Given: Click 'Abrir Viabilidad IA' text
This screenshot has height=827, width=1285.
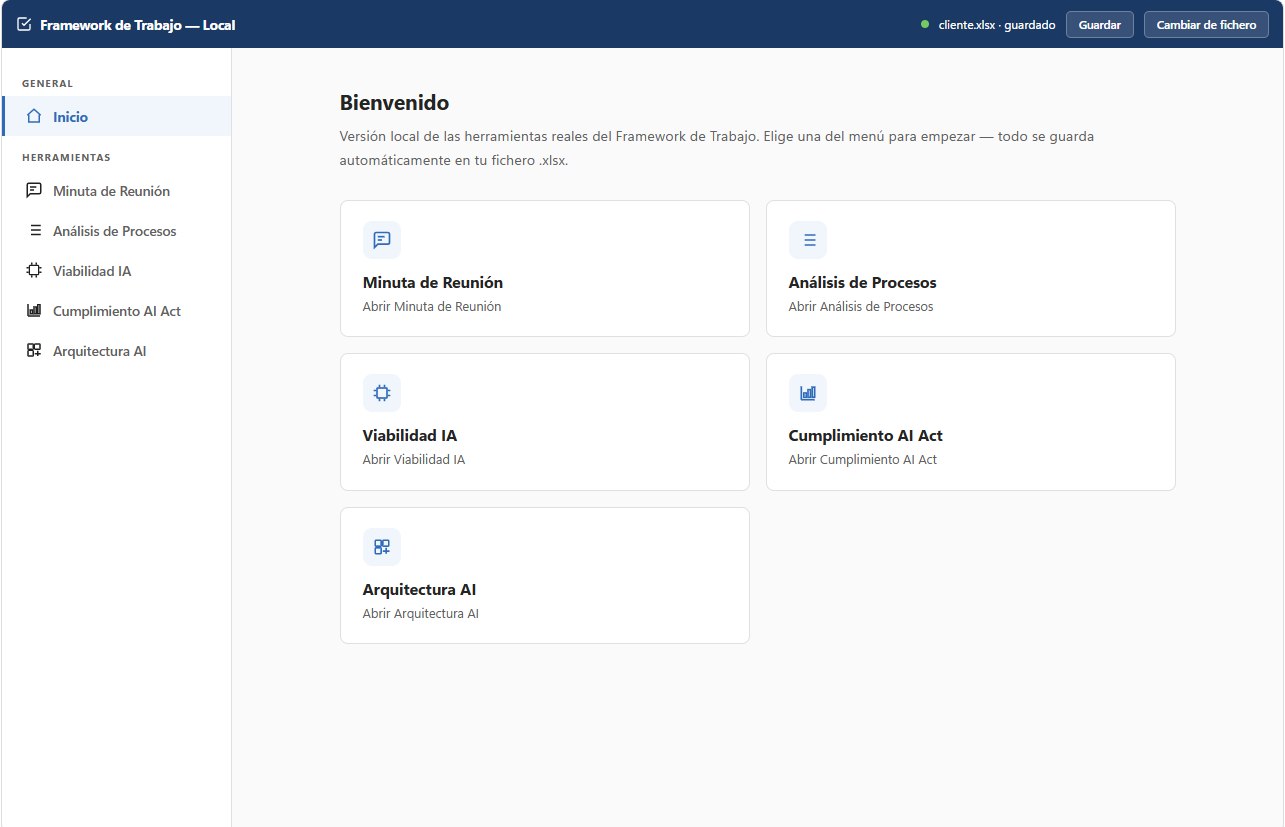Looking at the screenshot, I should coord(414,460).
